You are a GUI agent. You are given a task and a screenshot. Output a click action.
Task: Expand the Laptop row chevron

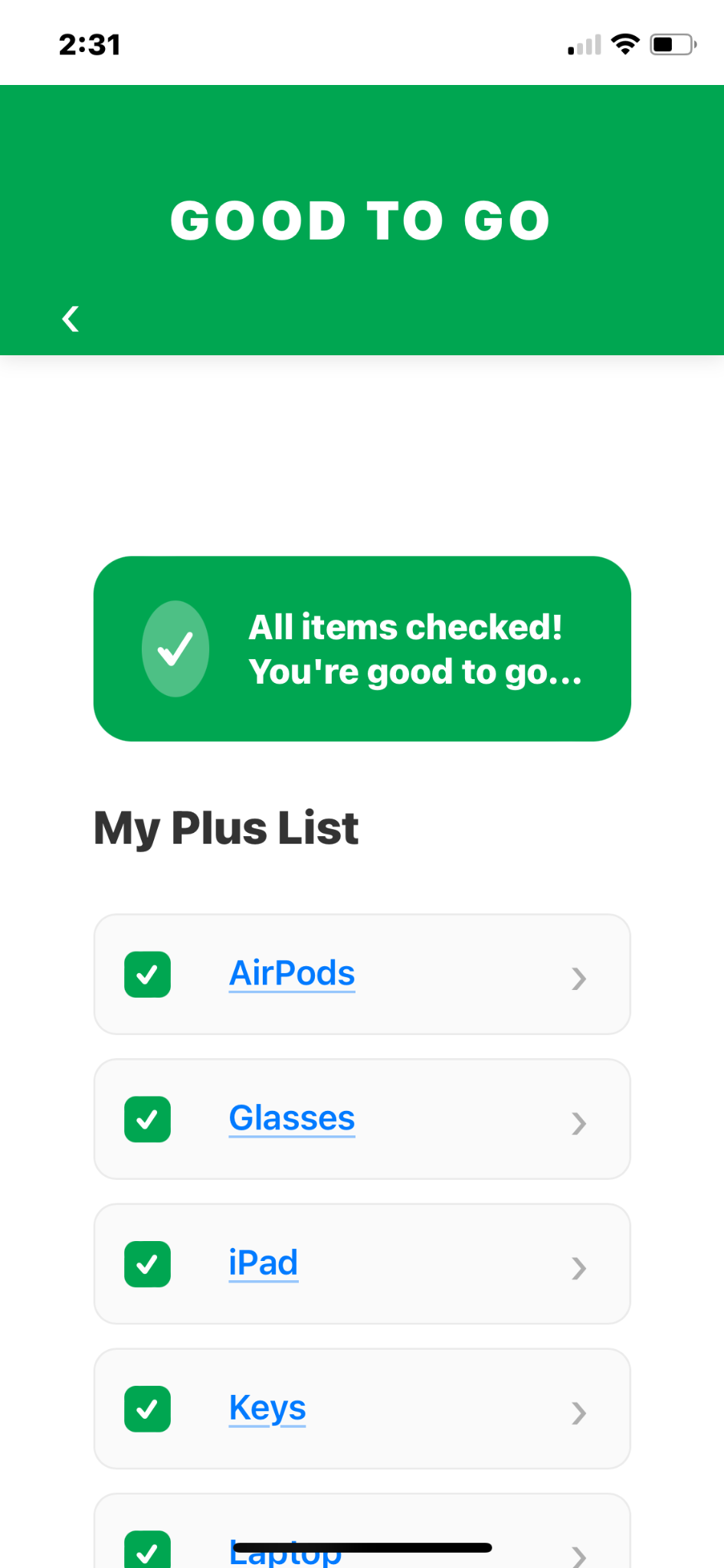[579, 1556]
